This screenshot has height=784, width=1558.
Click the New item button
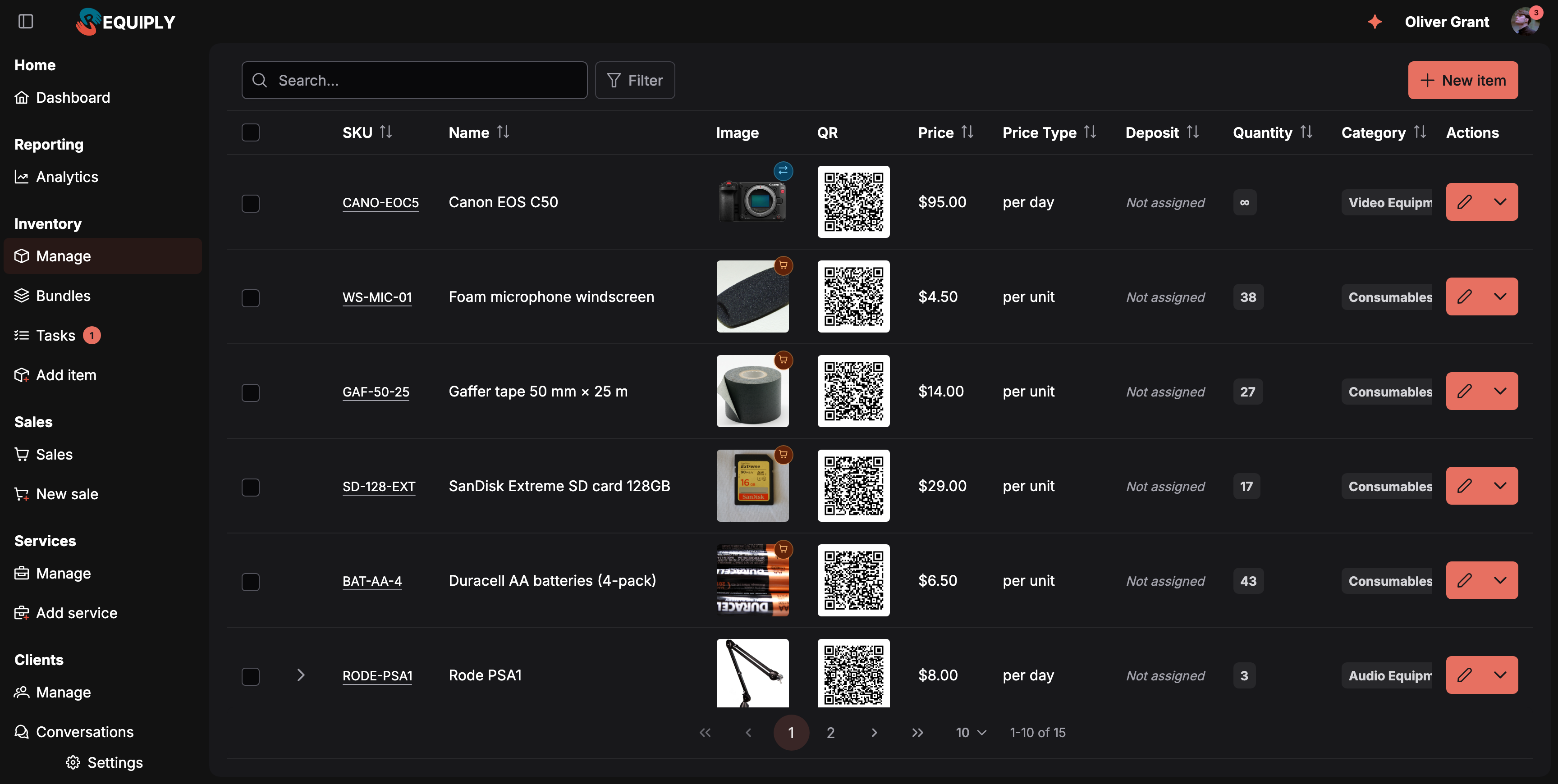[1462, 80]
